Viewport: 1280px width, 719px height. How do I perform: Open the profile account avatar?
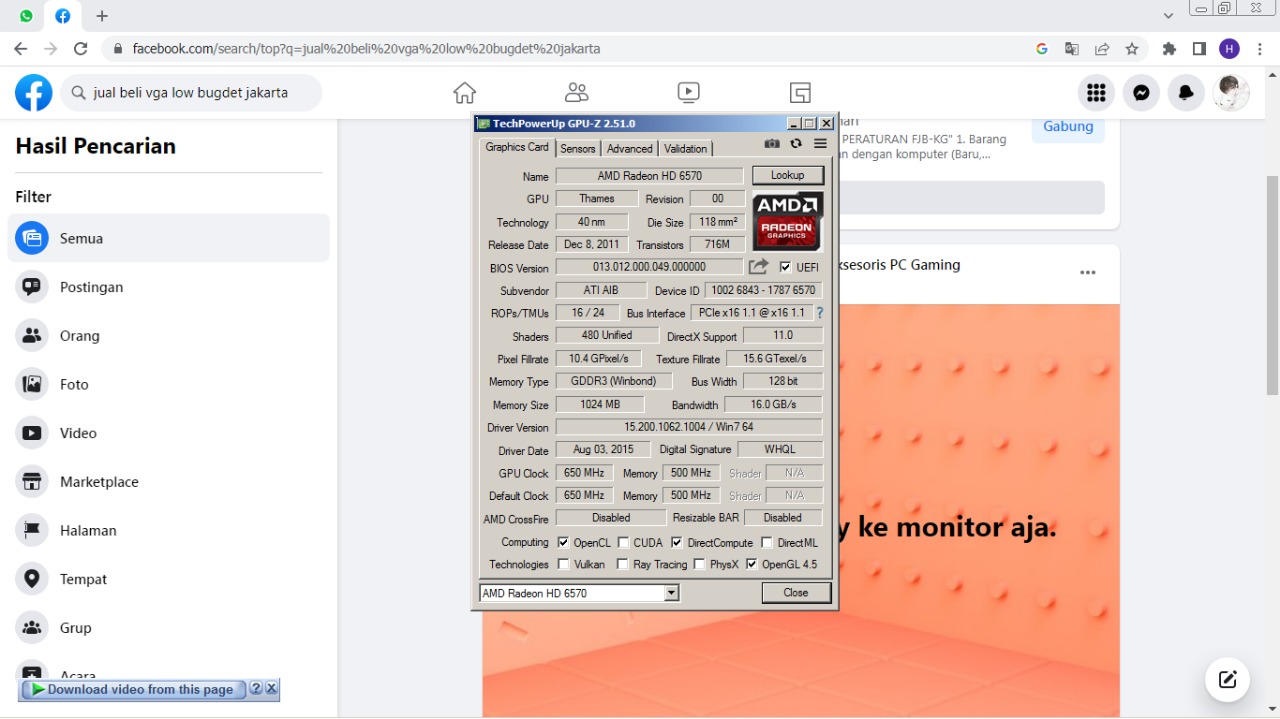(x=1231, y=93)
